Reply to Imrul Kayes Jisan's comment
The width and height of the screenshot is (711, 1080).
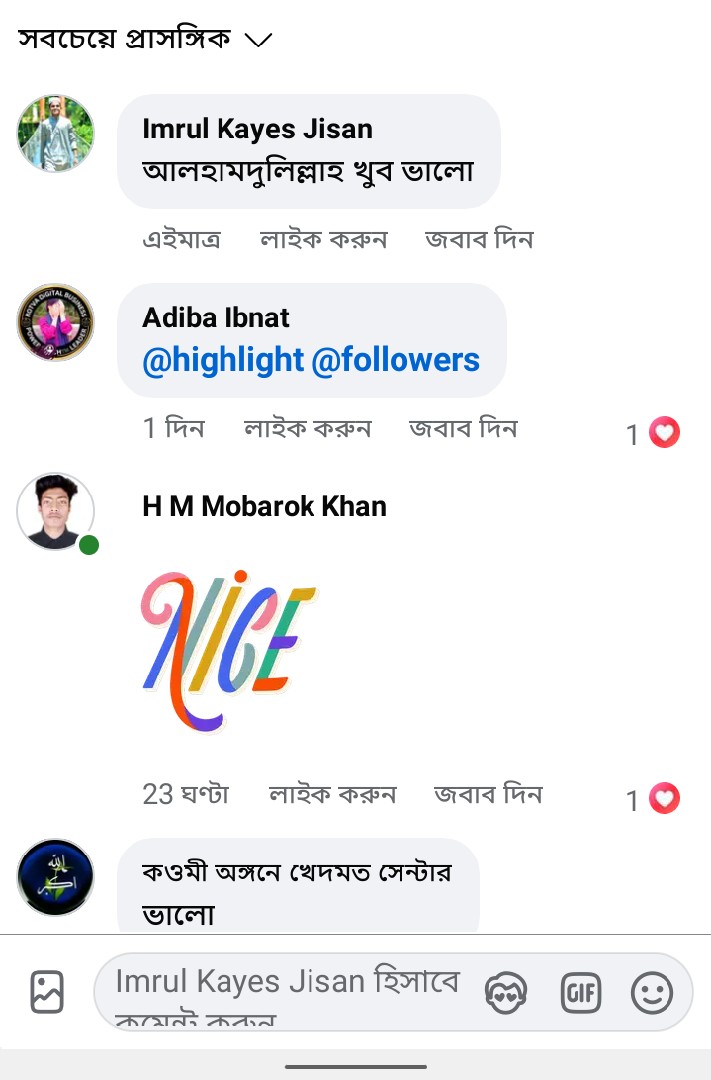click(479, 240)
